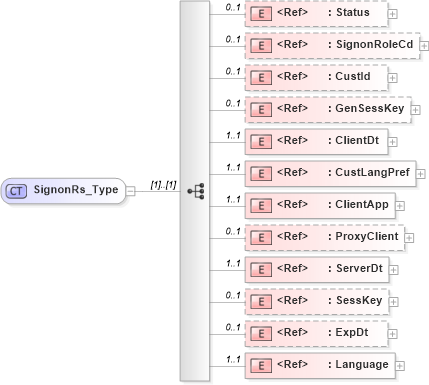
Task: Click the E icon of CustId
Action: point(261,78)
